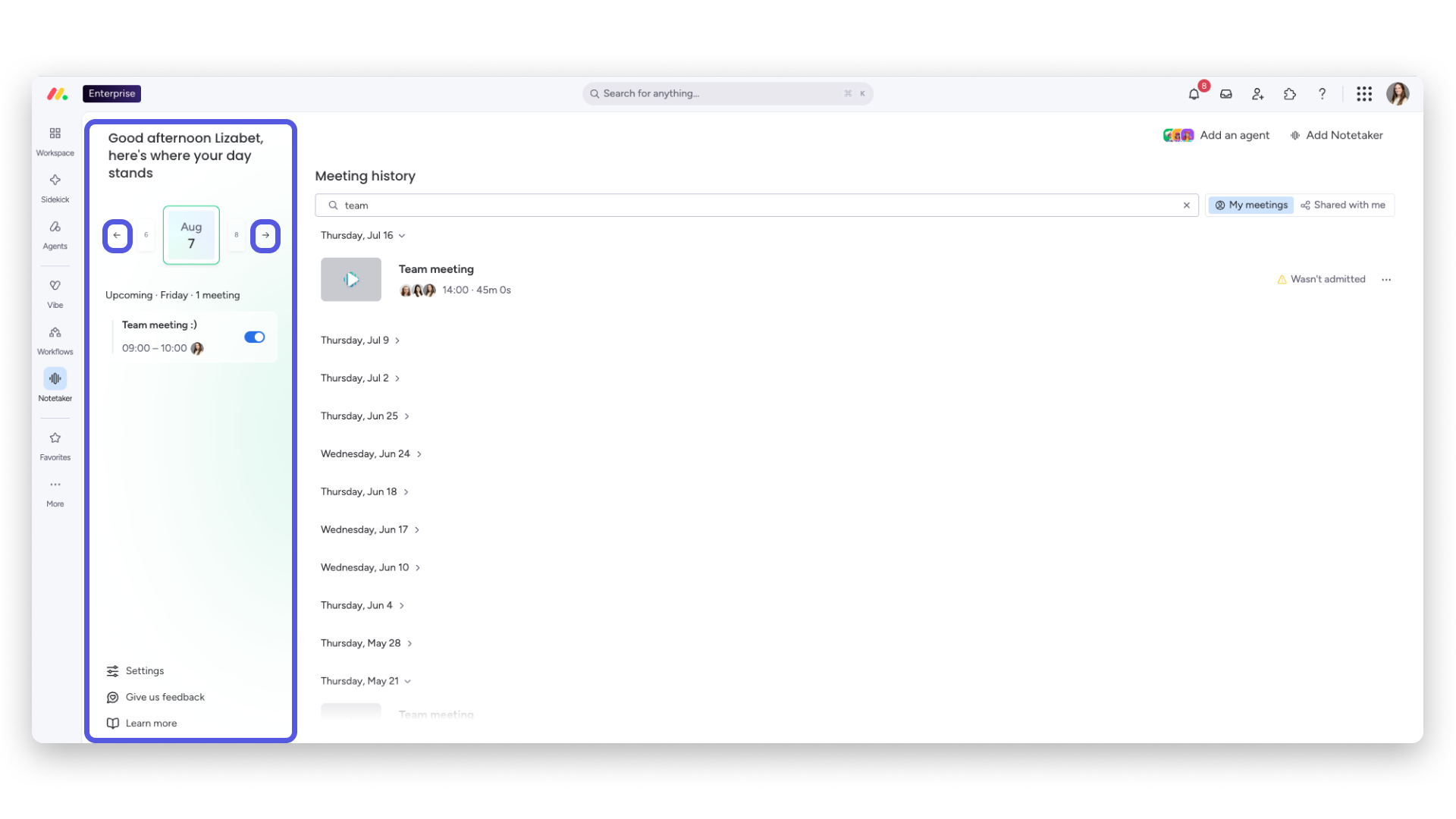This screenshot has width=1456, height=819.
Task: Open the apps puzzle-piece icon
Action: pyautogui.click(x=1290, y=94)
